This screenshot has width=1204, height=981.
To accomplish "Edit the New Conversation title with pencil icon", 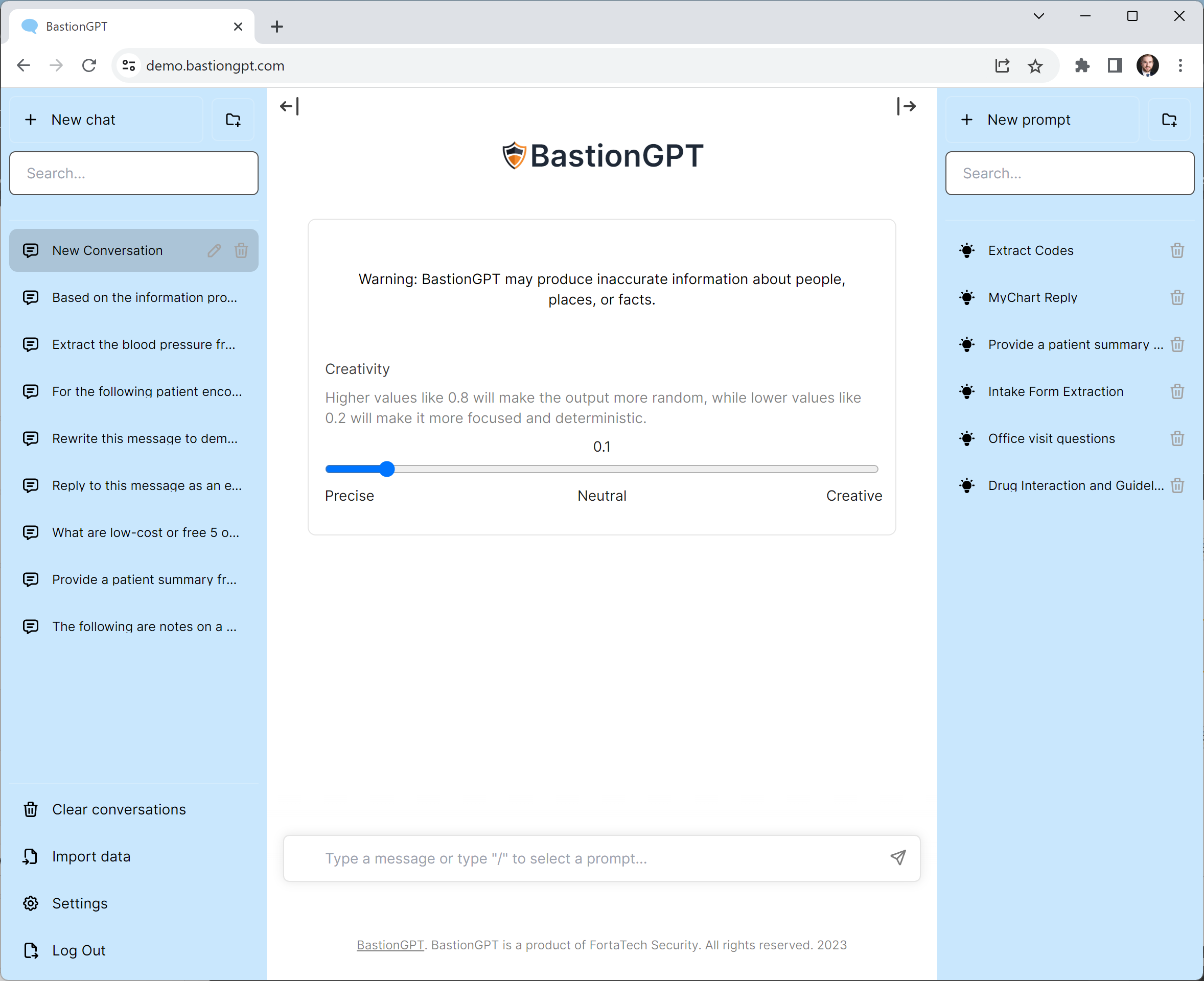I will [214, 250].
